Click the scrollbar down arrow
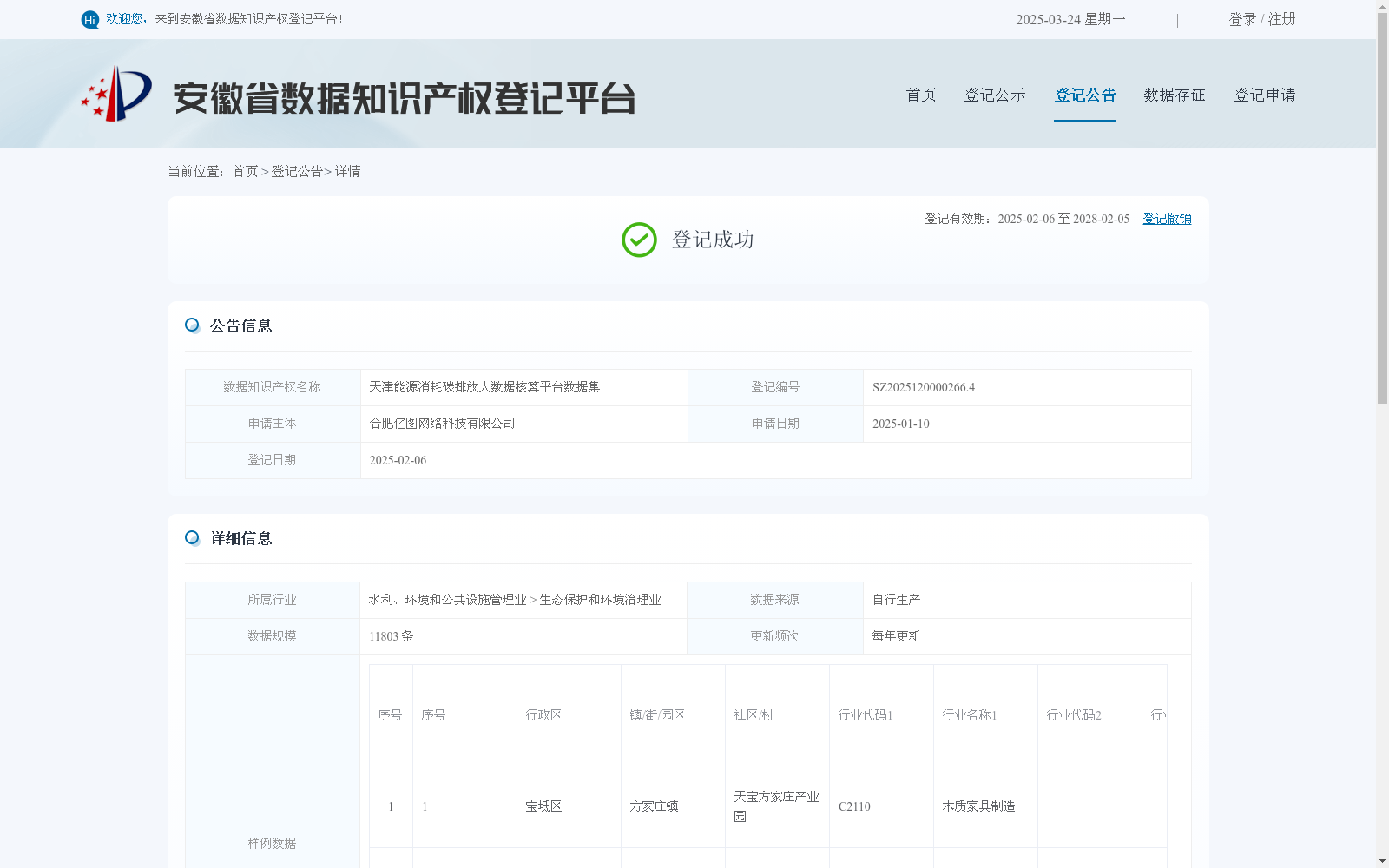This screenshot has width=1389, height=868. coord(1382,861)
